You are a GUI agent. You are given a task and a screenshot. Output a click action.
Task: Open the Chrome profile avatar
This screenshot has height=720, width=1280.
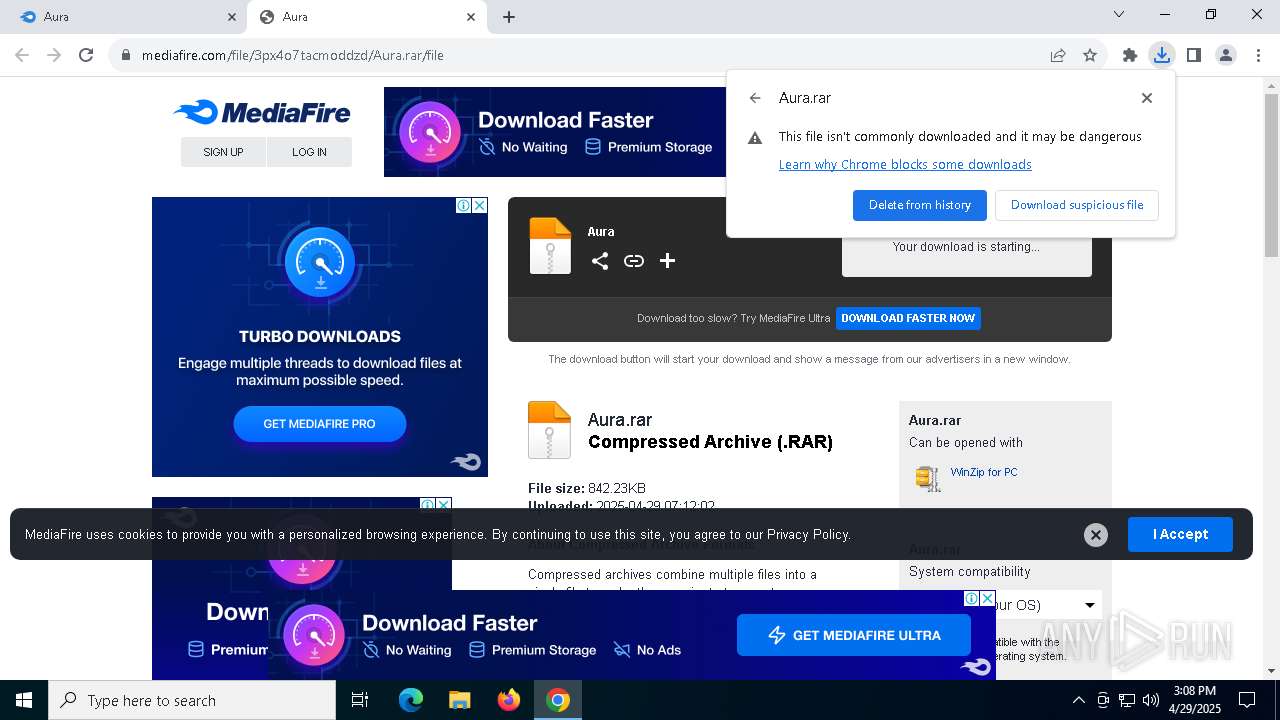[x=1226, y=55]
